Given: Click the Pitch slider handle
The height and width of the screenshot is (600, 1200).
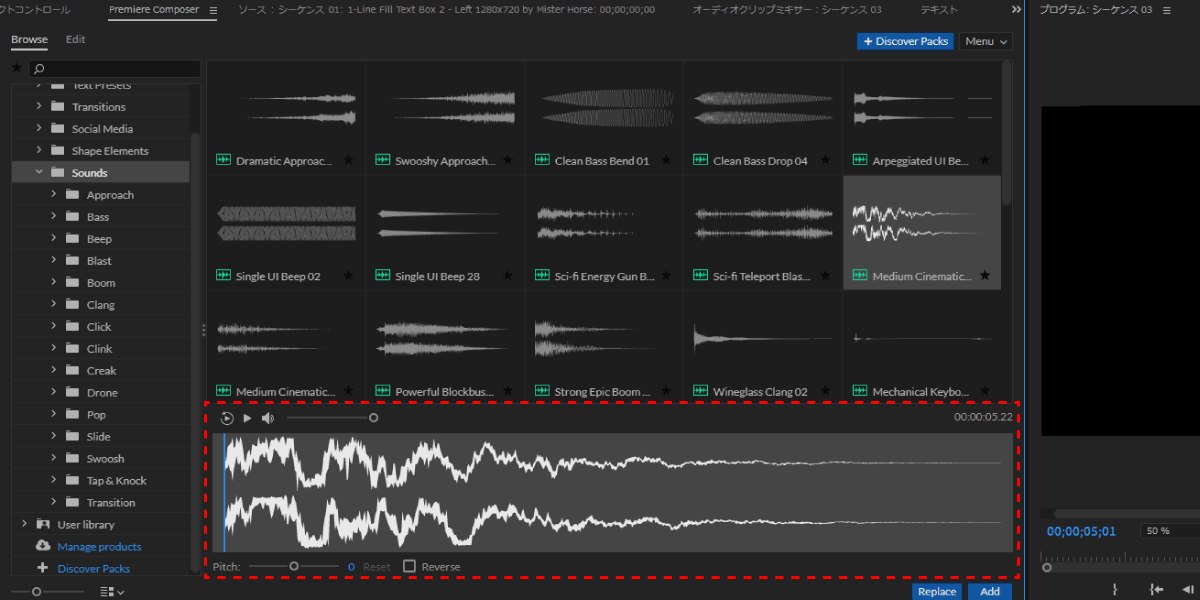Looking at the screenshot, I should 294,566.
